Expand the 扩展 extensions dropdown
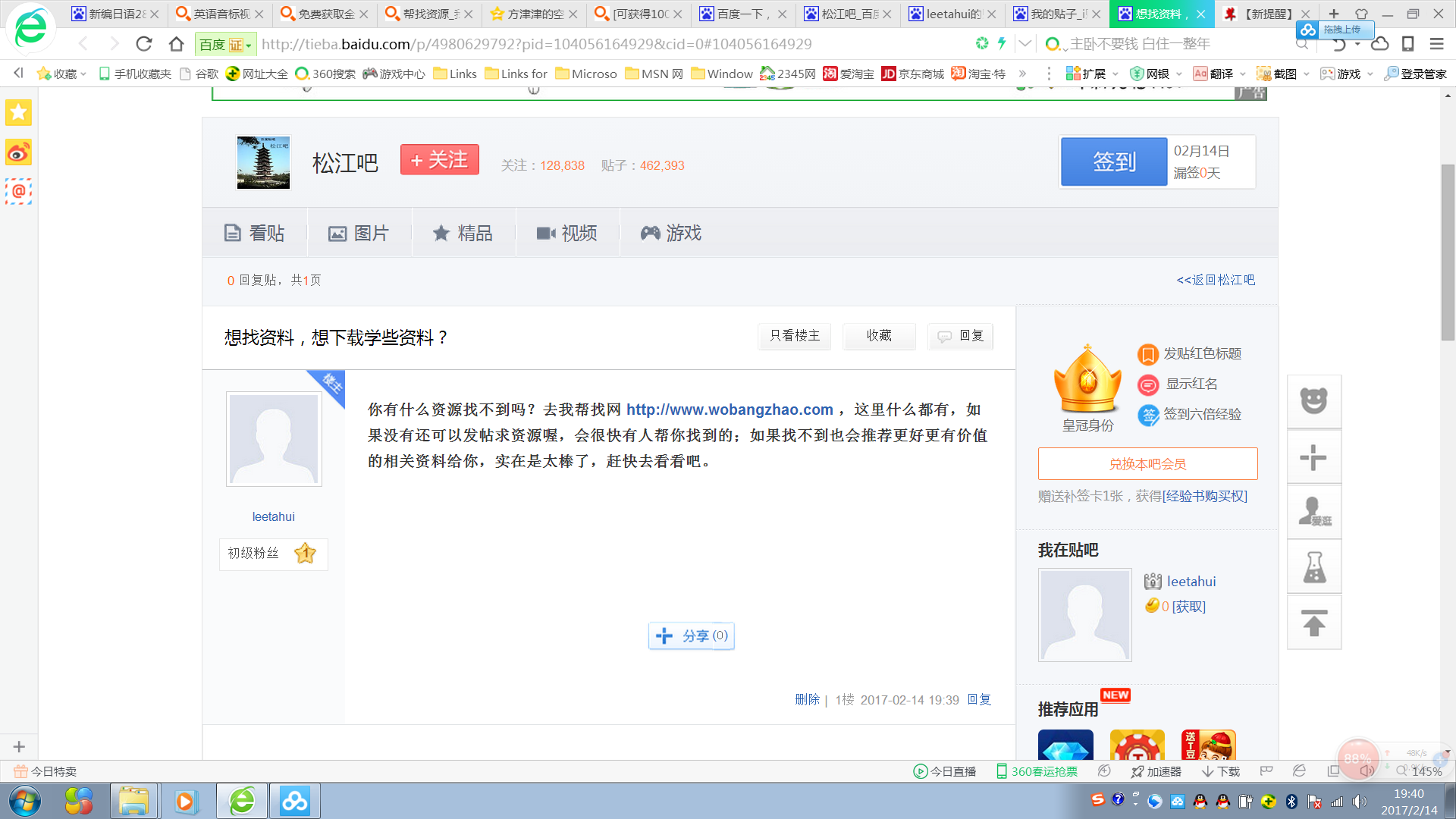 1115,74
